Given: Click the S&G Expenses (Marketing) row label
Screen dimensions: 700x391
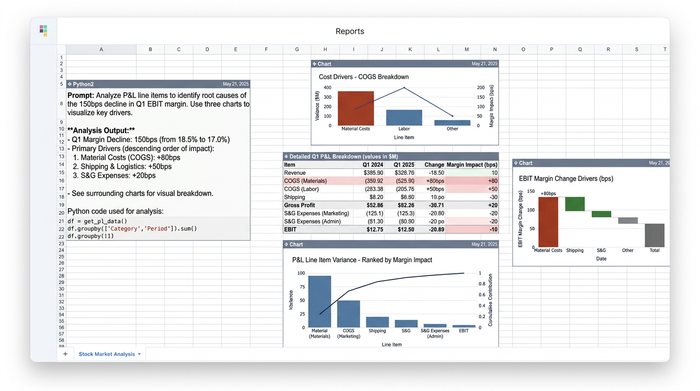Looking at the screenshot, I should pyautogui.click(x=317, y=213).
